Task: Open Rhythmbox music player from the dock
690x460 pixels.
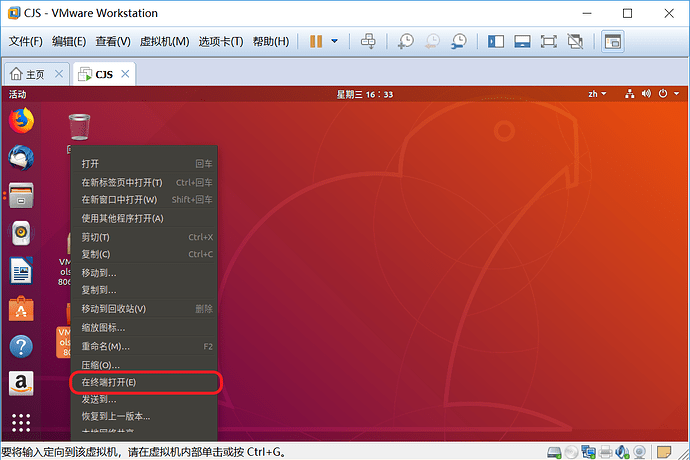Action: [21, 233]
